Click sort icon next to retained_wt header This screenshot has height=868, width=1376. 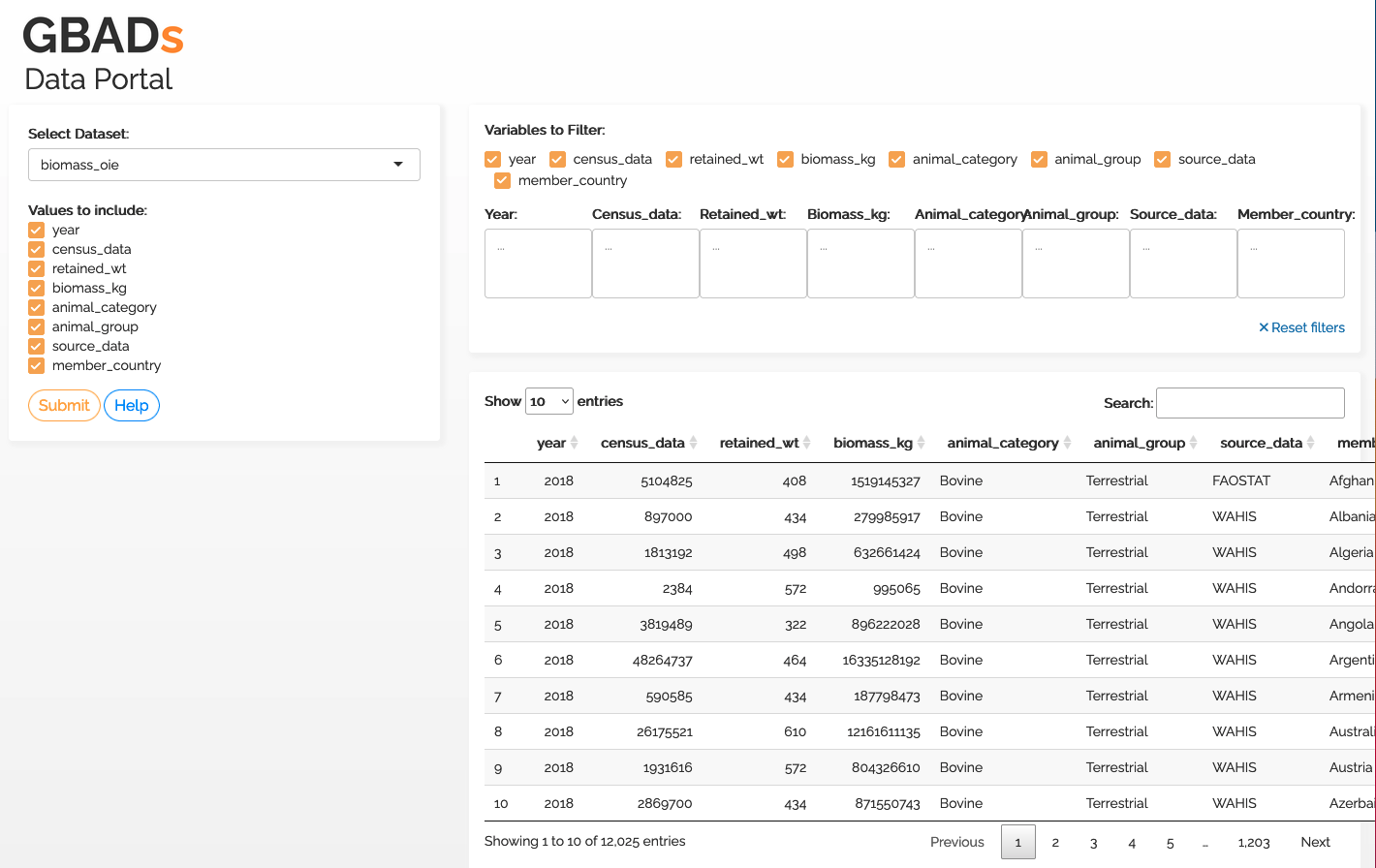(807, 443)
